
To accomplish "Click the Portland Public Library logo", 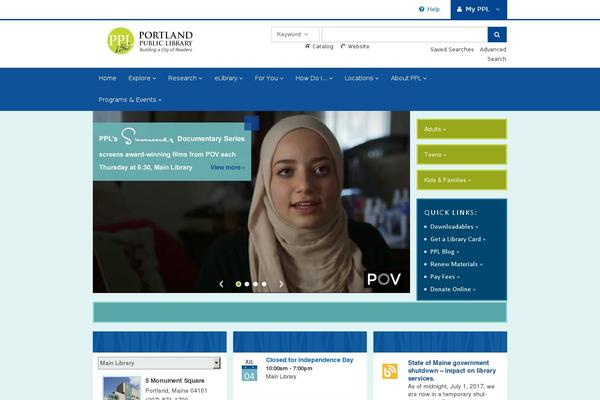I will point(150,41).
